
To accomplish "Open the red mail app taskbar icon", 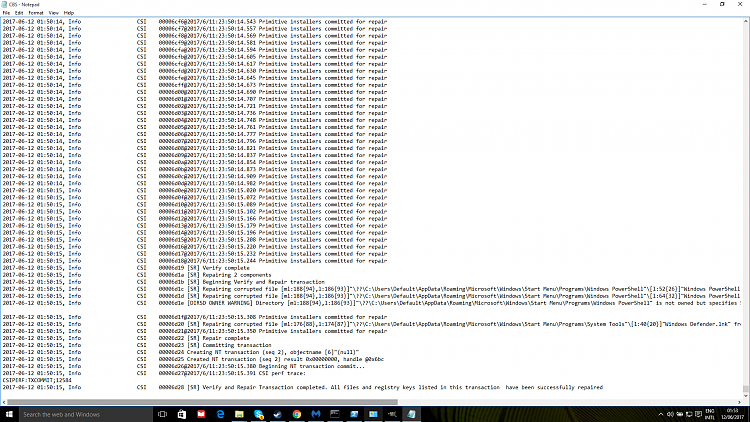I will click(x=201, y=414).
